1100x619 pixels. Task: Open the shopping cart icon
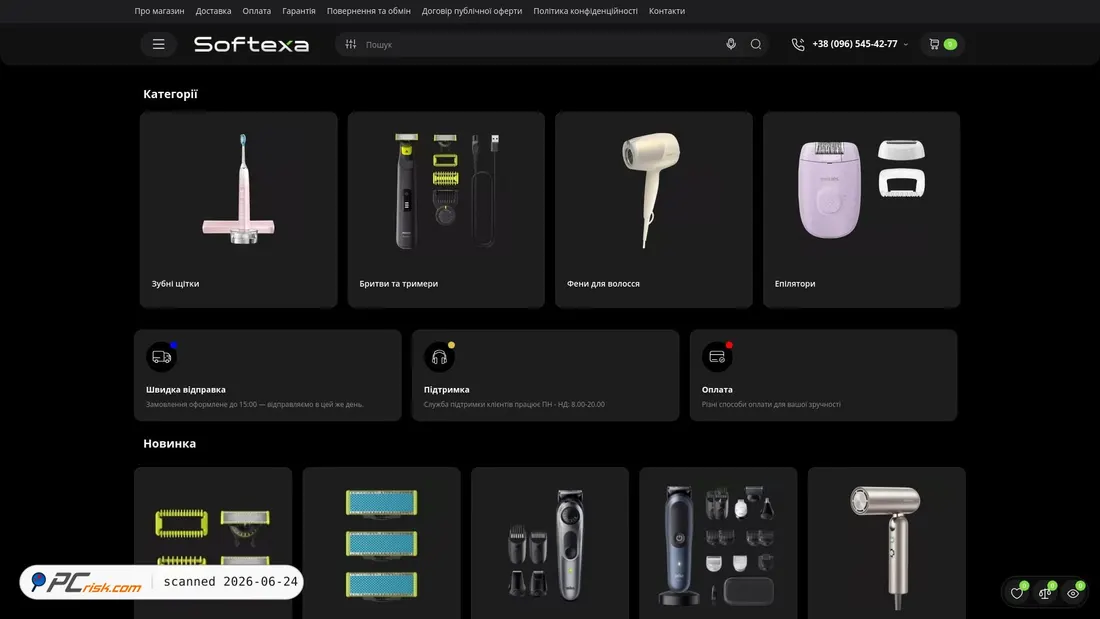pos(934,44)
